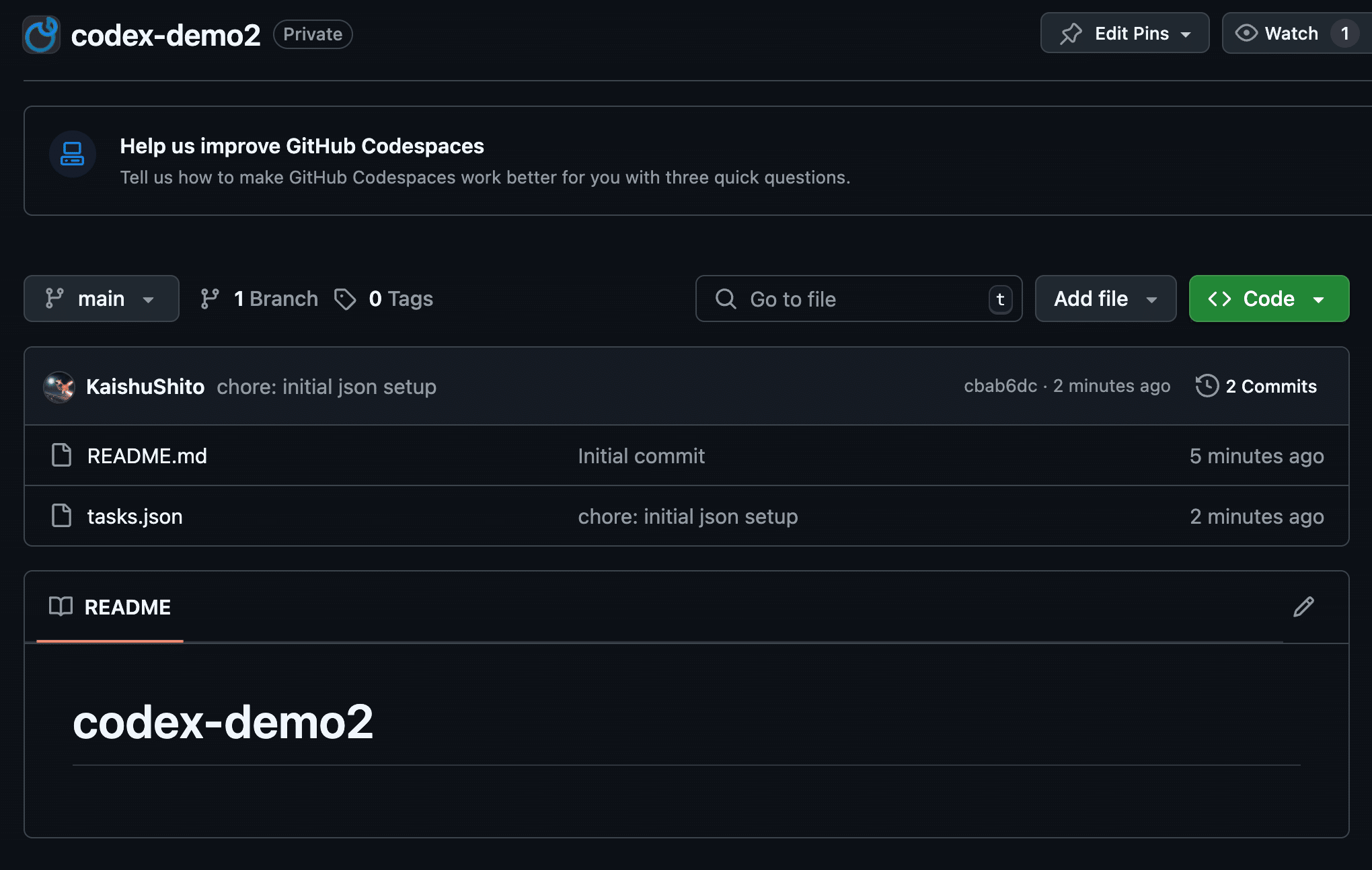Screen dimensions: 1372x870
Task: Expand the Edit Pins dropdown
Action: pyautogui.click(x=1125, y=34)
